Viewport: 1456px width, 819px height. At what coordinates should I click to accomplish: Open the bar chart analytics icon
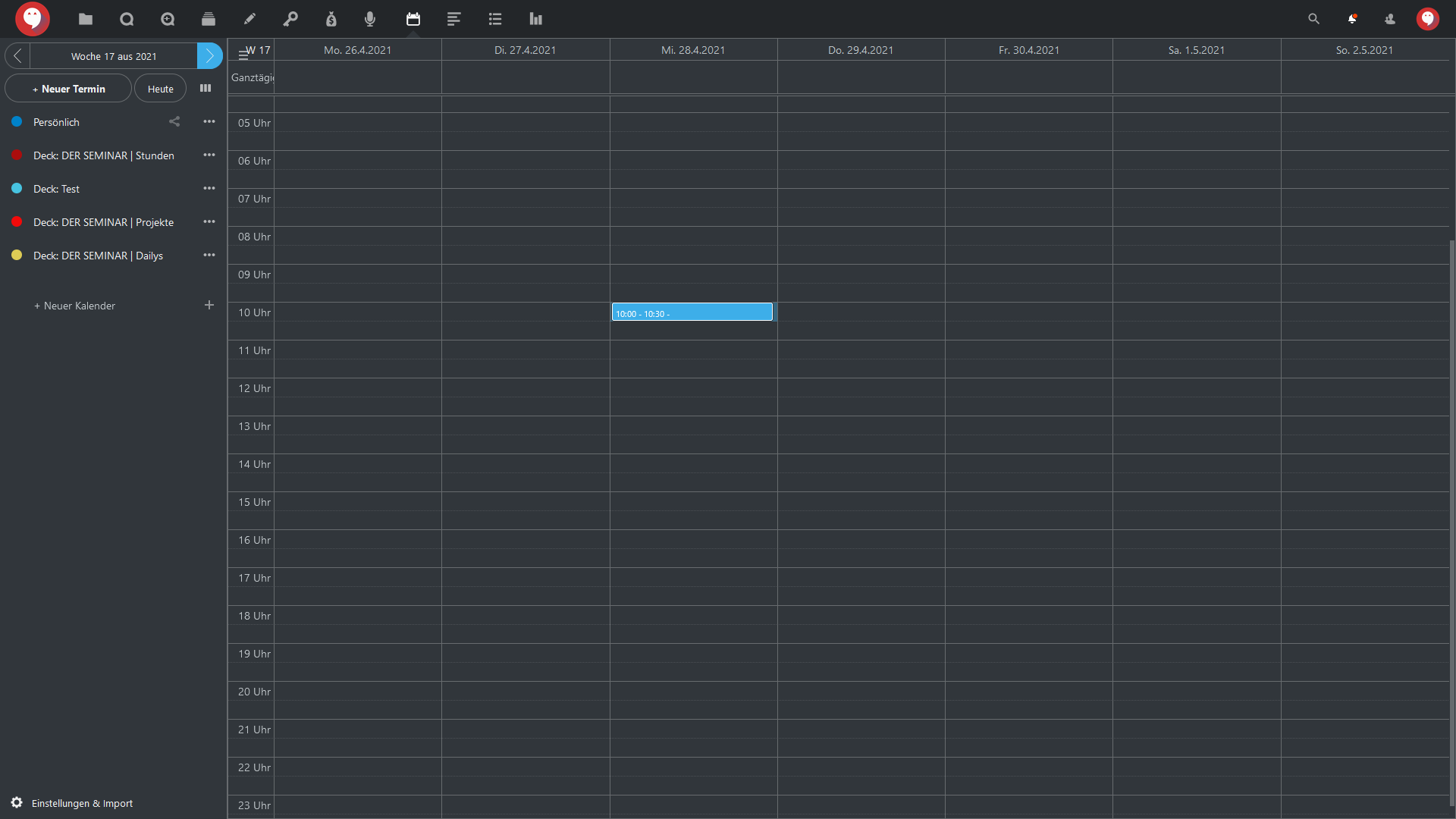(x=536, y=19)
